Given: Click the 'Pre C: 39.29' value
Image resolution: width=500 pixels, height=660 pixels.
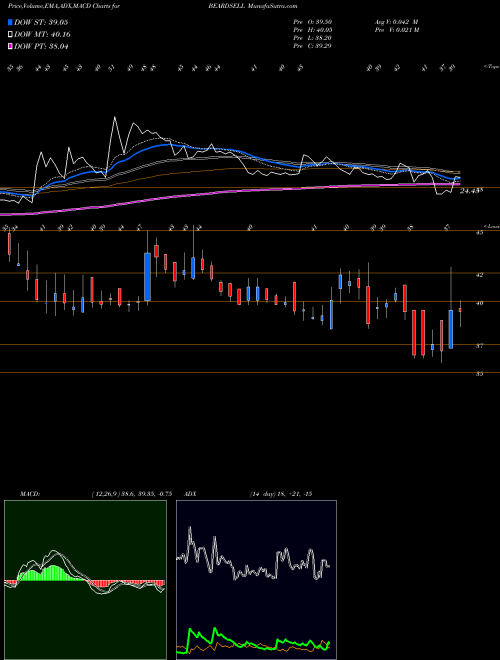Looking at the screenshot, I should (x=313, y=46).
